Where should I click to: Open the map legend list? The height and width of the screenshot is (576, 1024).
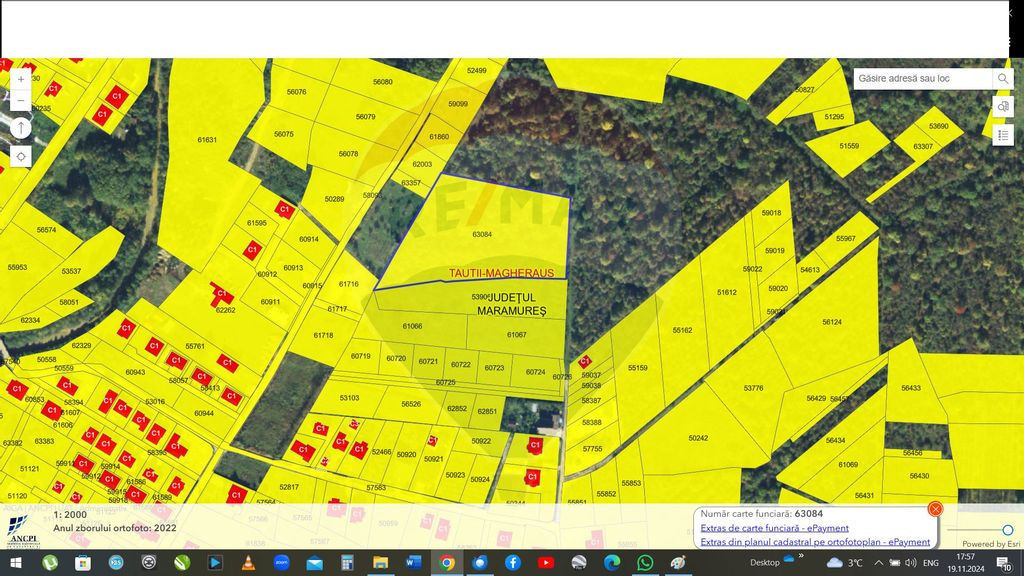pyautogui.click(x=1003, y=133)
